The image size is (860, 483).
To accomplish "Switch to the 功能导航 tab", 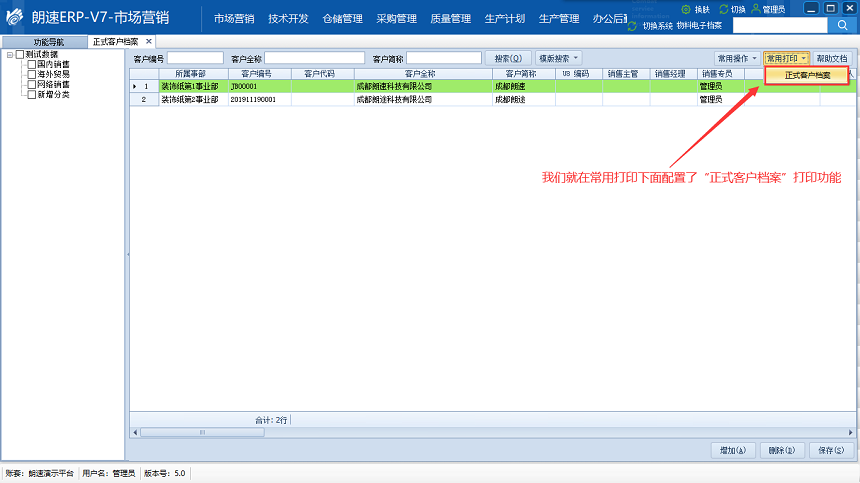I will (47, 42).
